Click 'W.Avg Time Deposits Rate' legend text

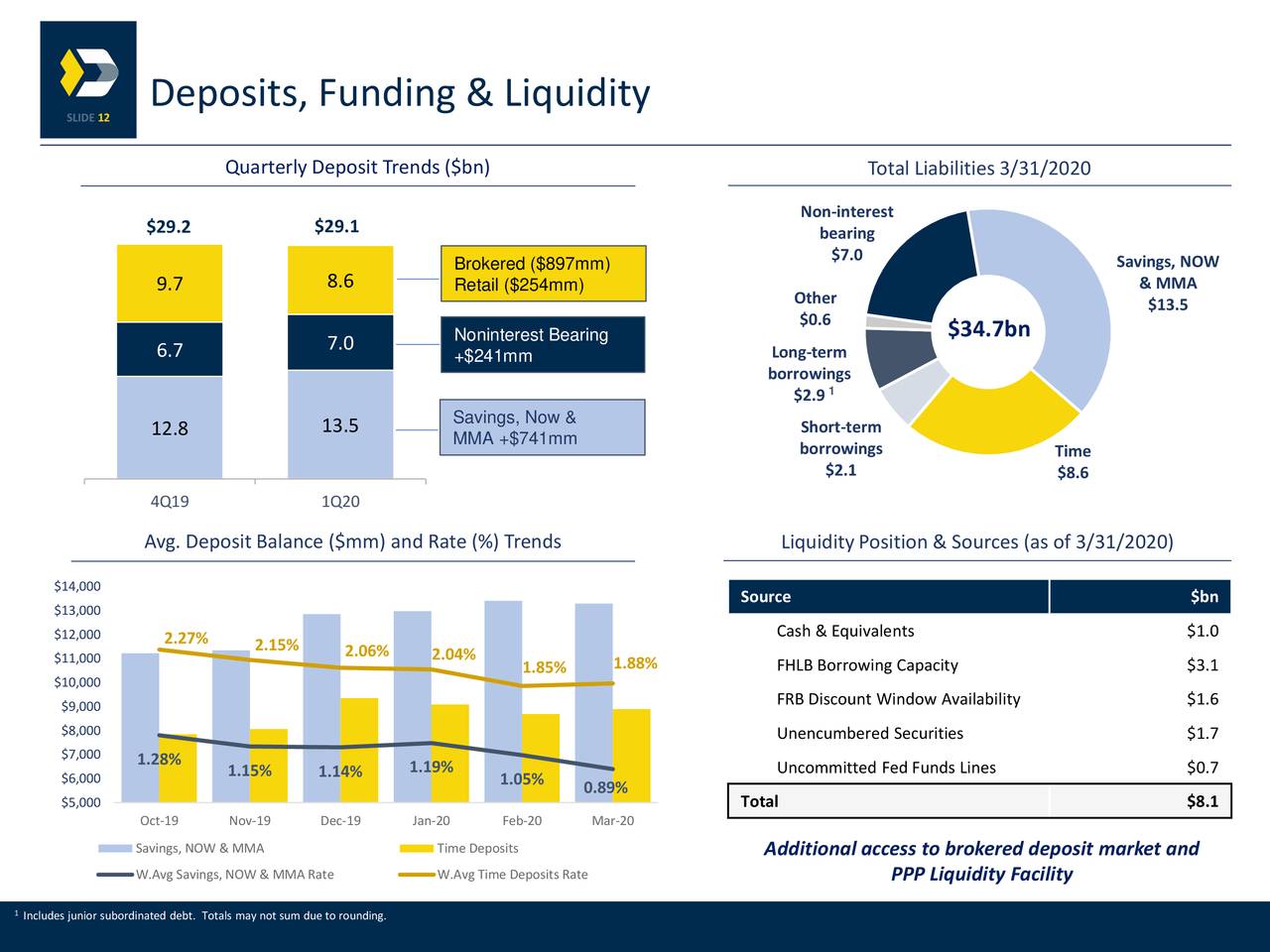[513, 875]
